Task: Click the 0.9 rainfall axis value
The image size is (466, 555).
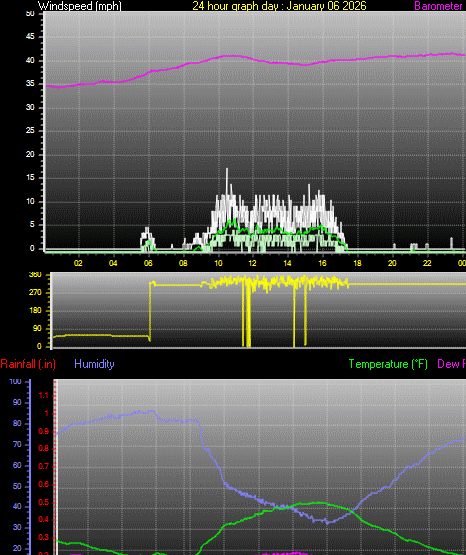Action: (x=44, y=431)
